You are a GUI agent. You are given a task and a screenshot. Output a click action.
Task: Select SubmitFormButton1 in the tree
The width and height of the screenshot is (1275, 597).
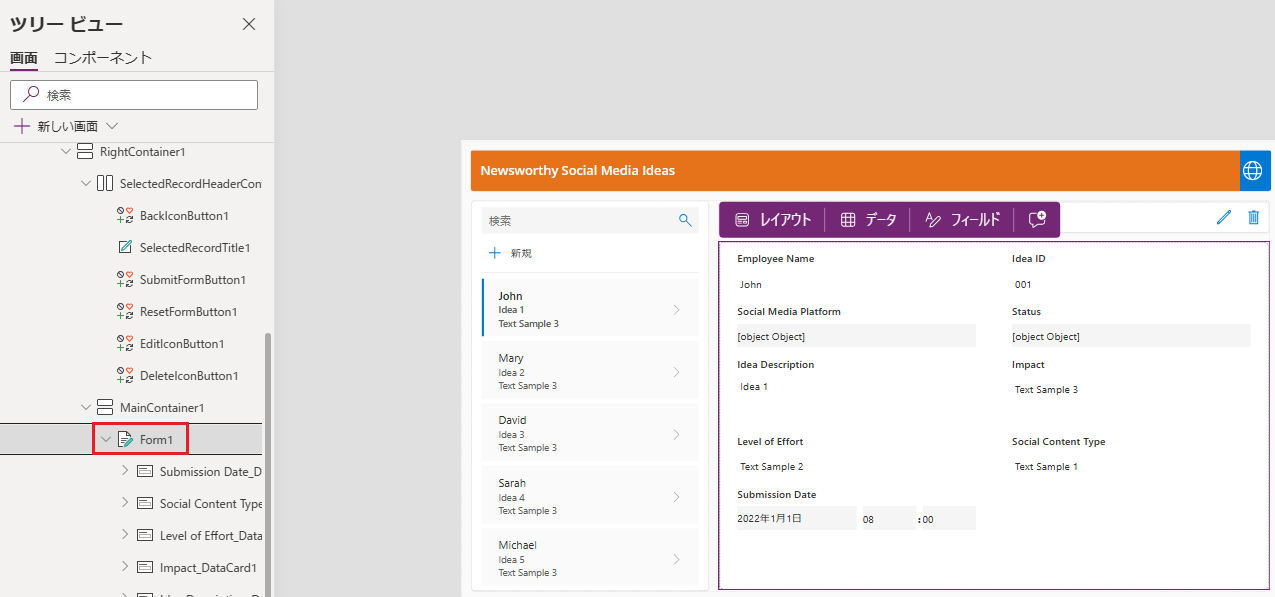pos(193,280)
